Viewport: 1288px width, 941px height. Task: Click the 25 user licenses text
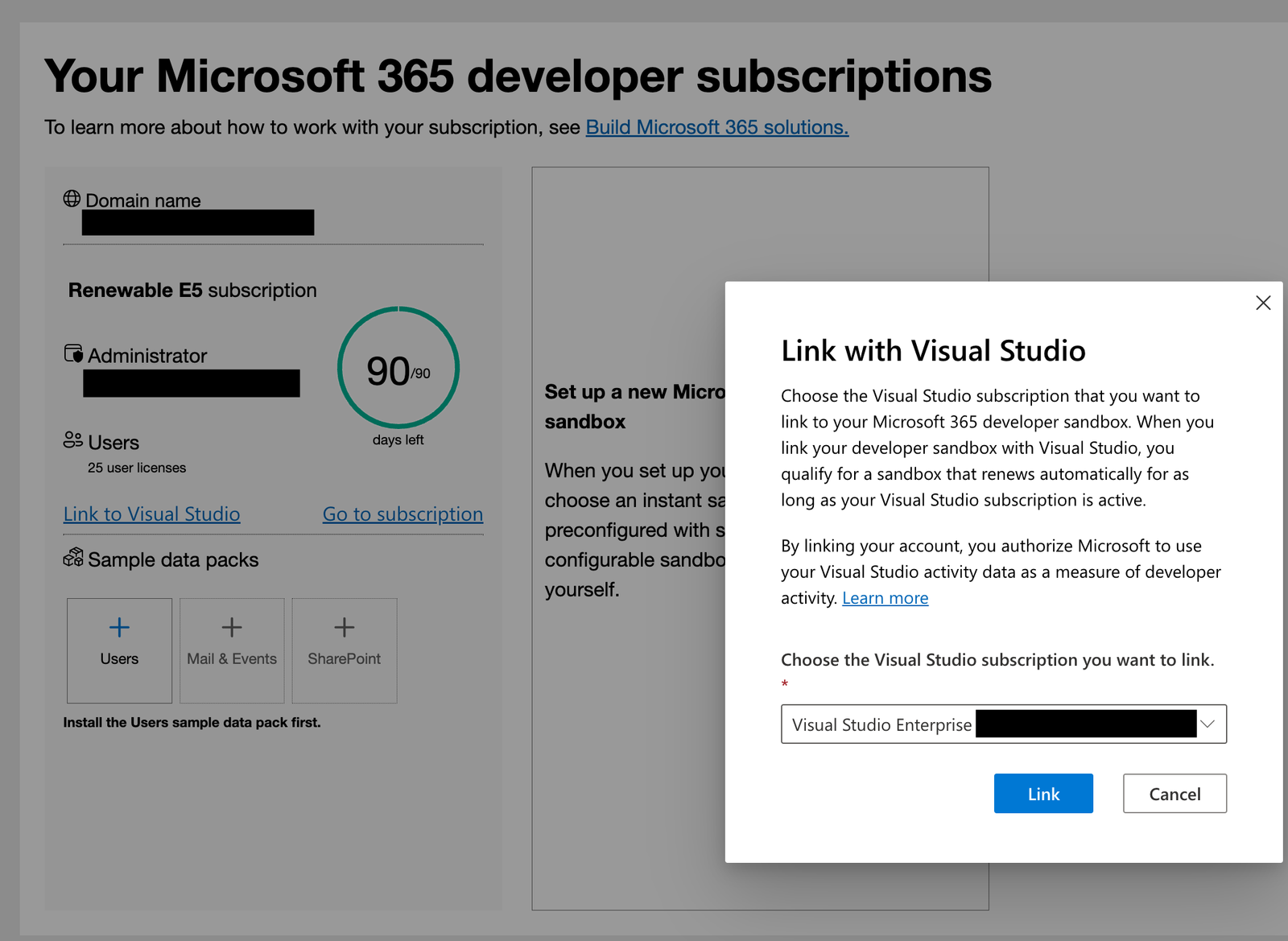pos(135,467)
